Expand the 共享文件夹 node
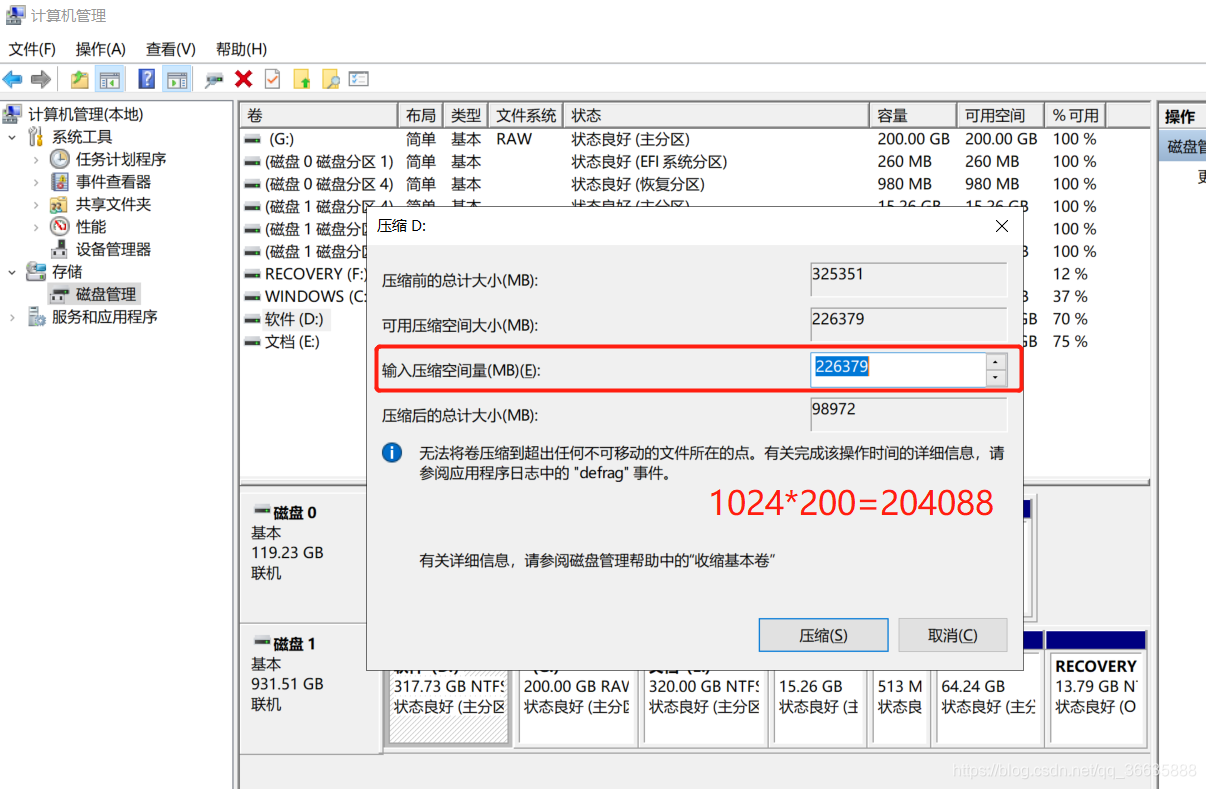 (x=36, y=204)
